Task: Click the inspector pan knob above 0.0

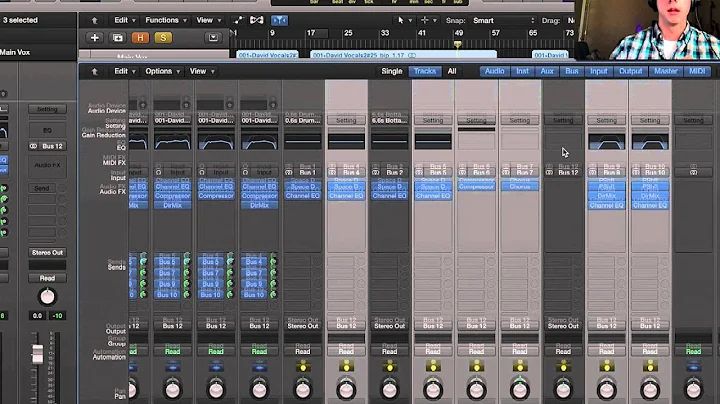Action: click(x=47, y=297)
